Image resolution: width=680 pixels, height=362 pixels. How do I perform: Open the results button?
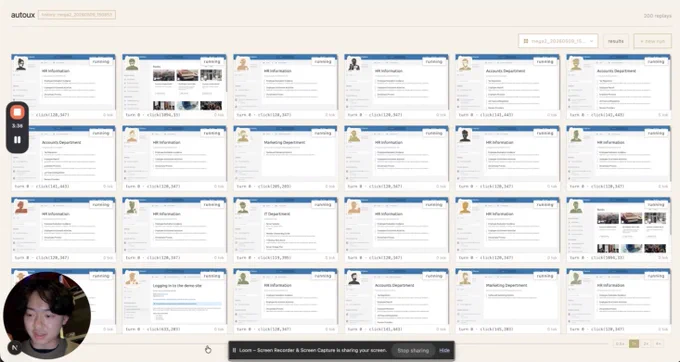615,41
